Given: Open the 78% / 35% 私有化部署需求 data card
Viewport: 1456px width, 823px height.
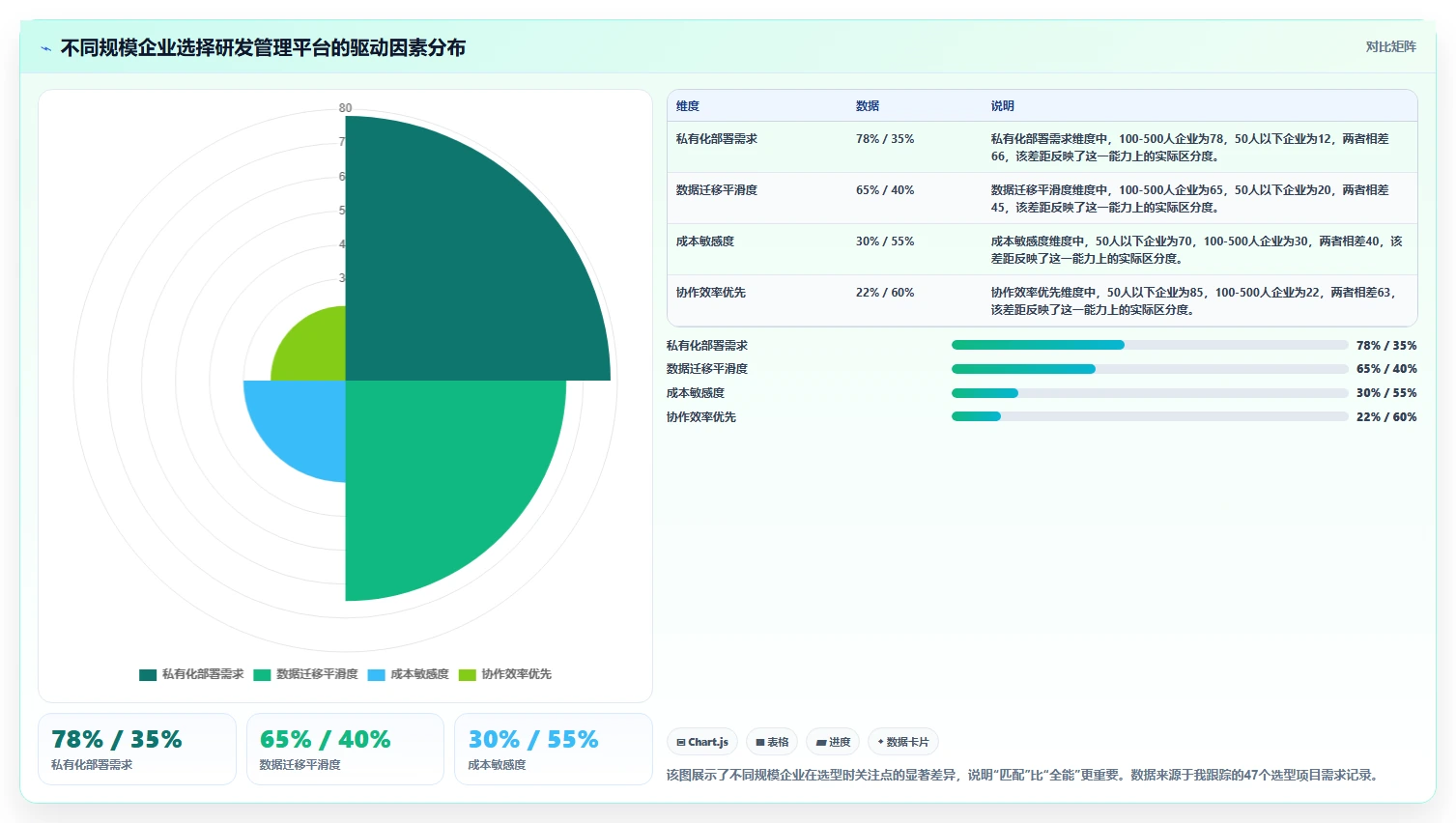Looking at the screenshot, I should pos(137,750).
